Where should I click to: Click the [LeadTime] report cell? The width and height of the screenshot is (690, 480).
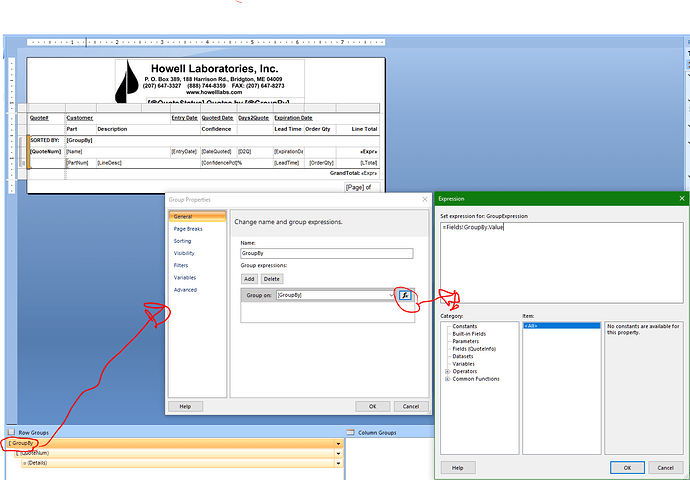pos(289,163)
